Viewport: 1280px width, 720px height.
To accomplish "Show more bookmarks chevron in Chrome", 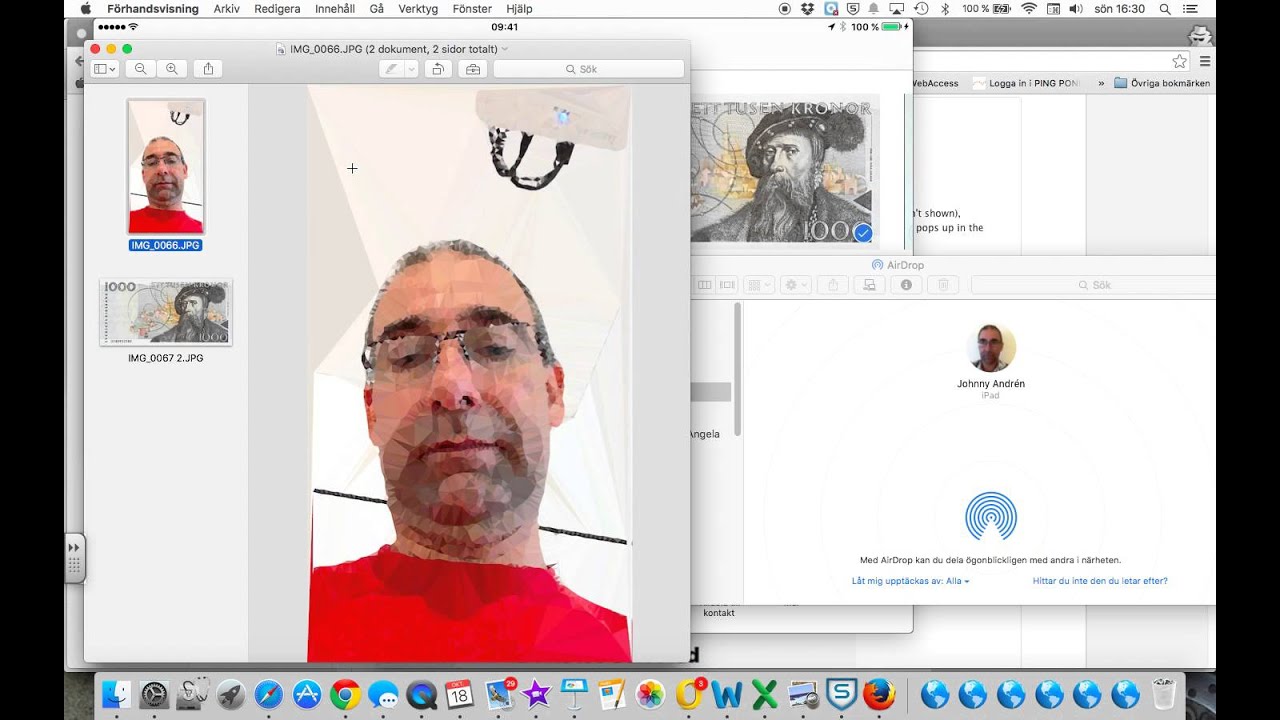I will (x=1101, y=83).
